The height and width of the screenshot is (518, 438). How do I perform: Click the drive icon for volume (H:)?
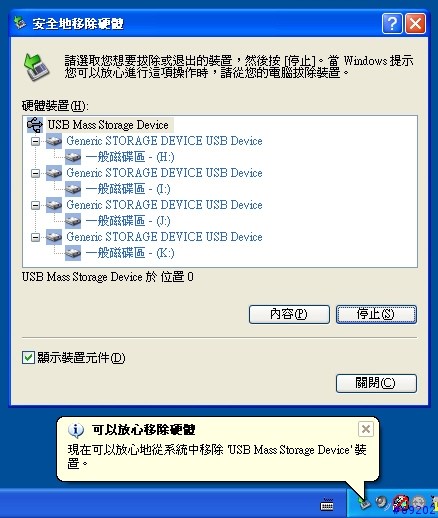tap(73, 157)
